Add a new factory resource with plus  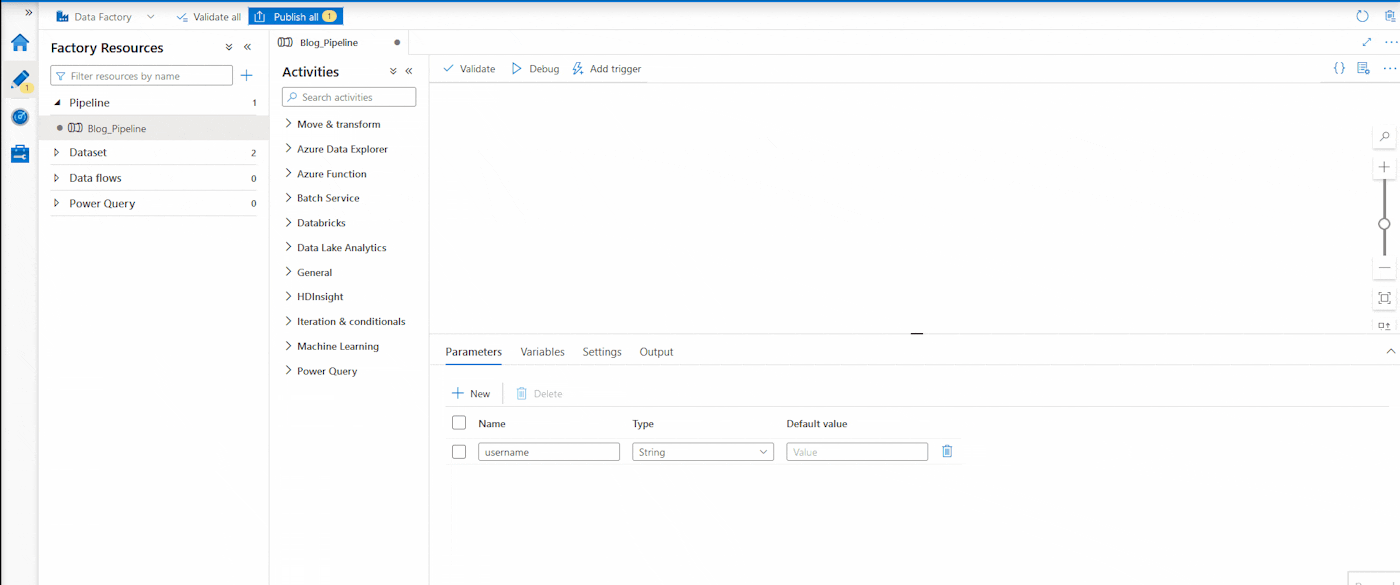(247, 76)
